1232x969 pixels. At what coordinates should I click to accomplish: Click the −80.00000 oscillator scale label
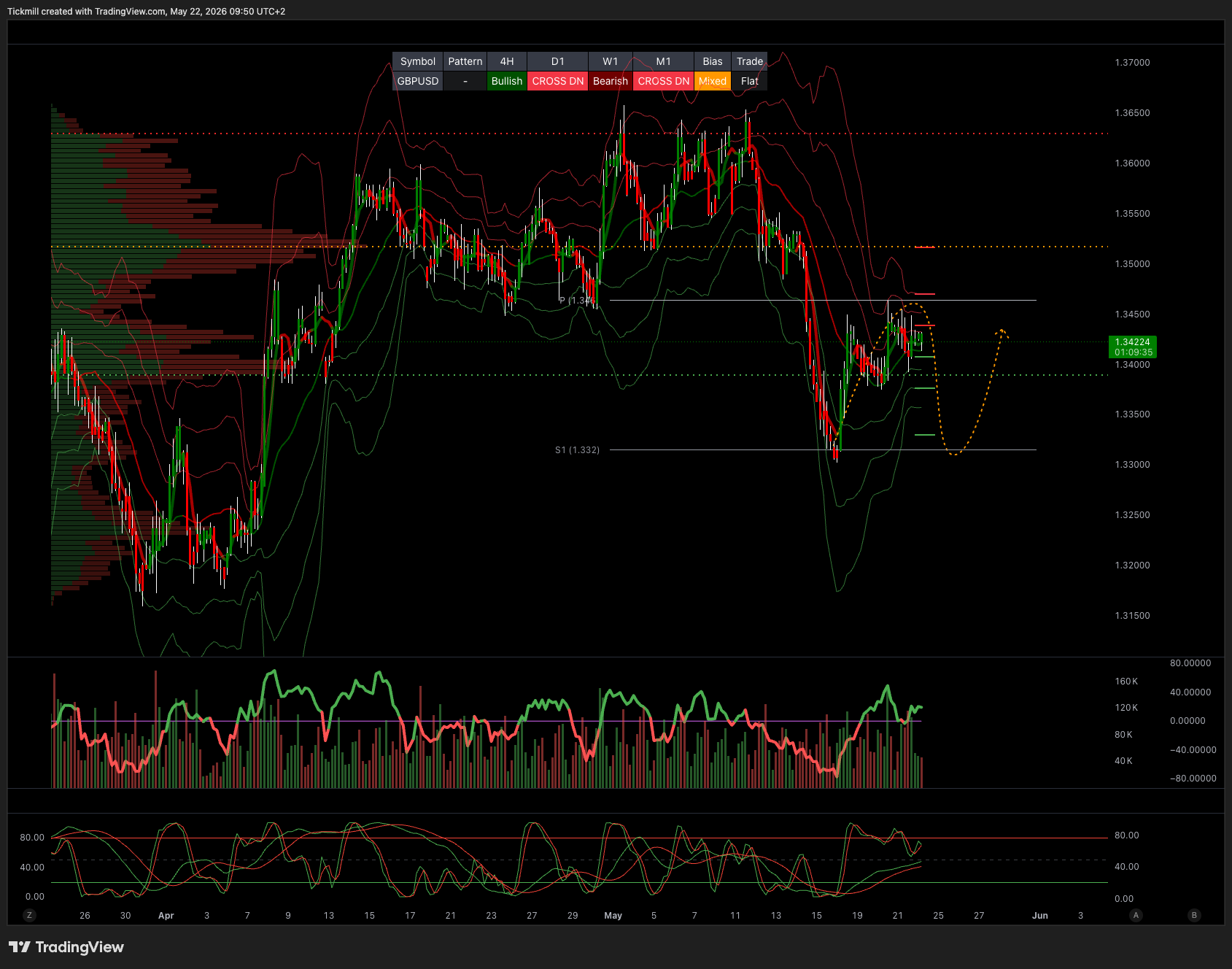coord(1193,779)
